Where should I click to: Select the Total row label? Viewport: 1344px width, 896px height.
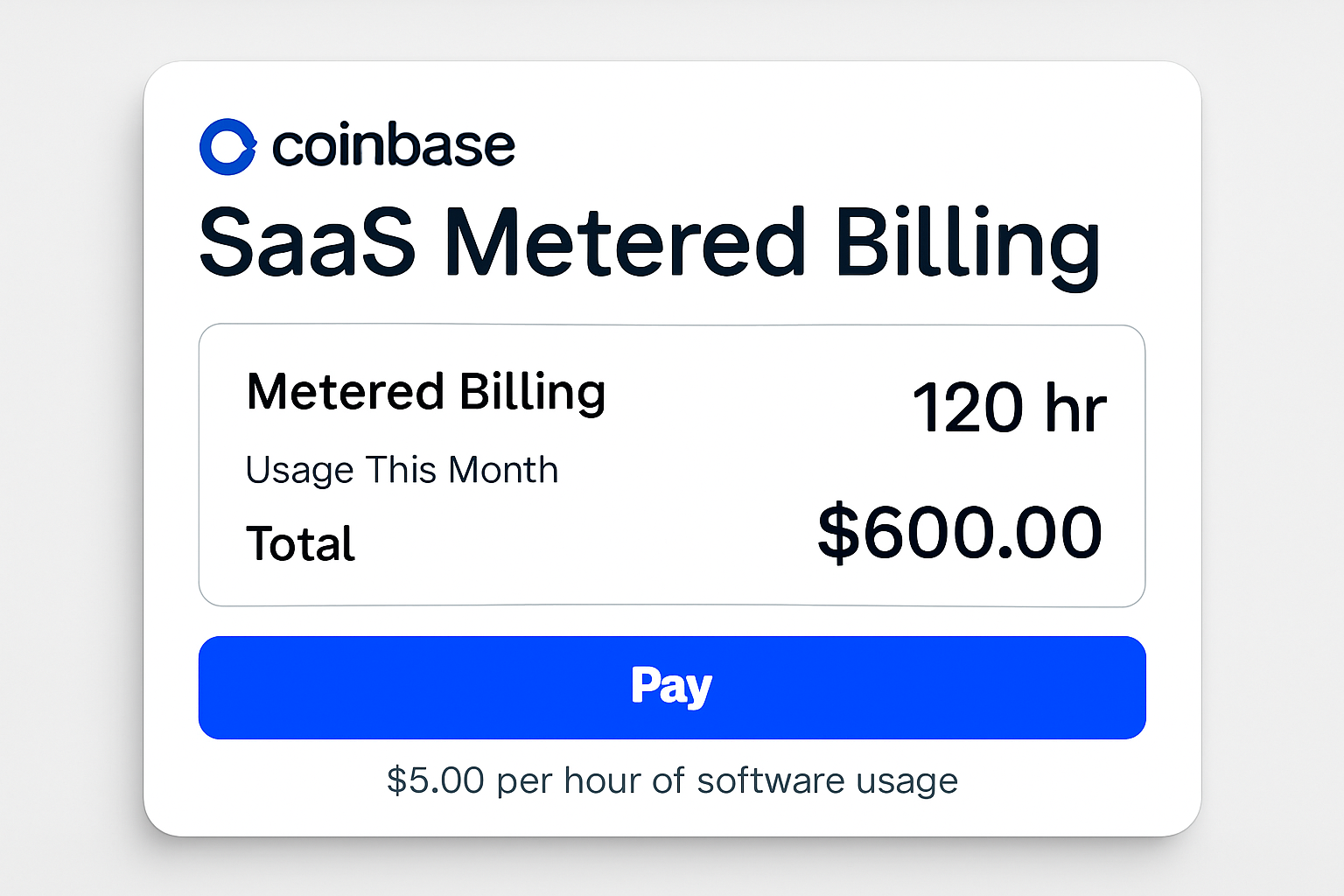[299, 543]
